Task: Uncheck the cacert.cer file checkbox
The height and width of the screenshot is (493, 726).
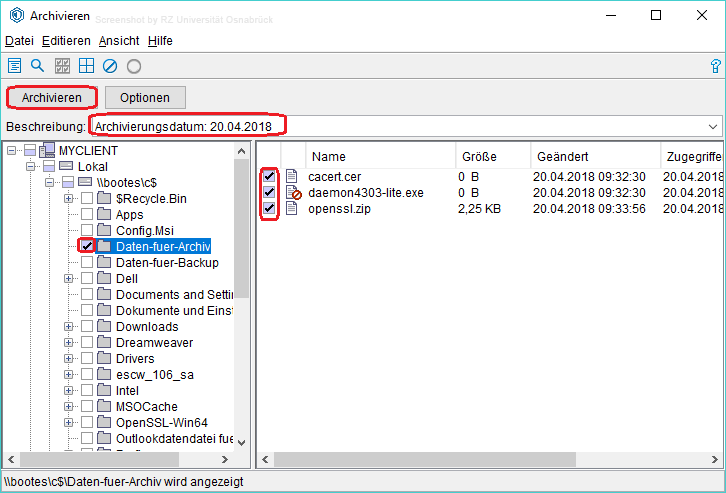Action: tap(269, 176)
